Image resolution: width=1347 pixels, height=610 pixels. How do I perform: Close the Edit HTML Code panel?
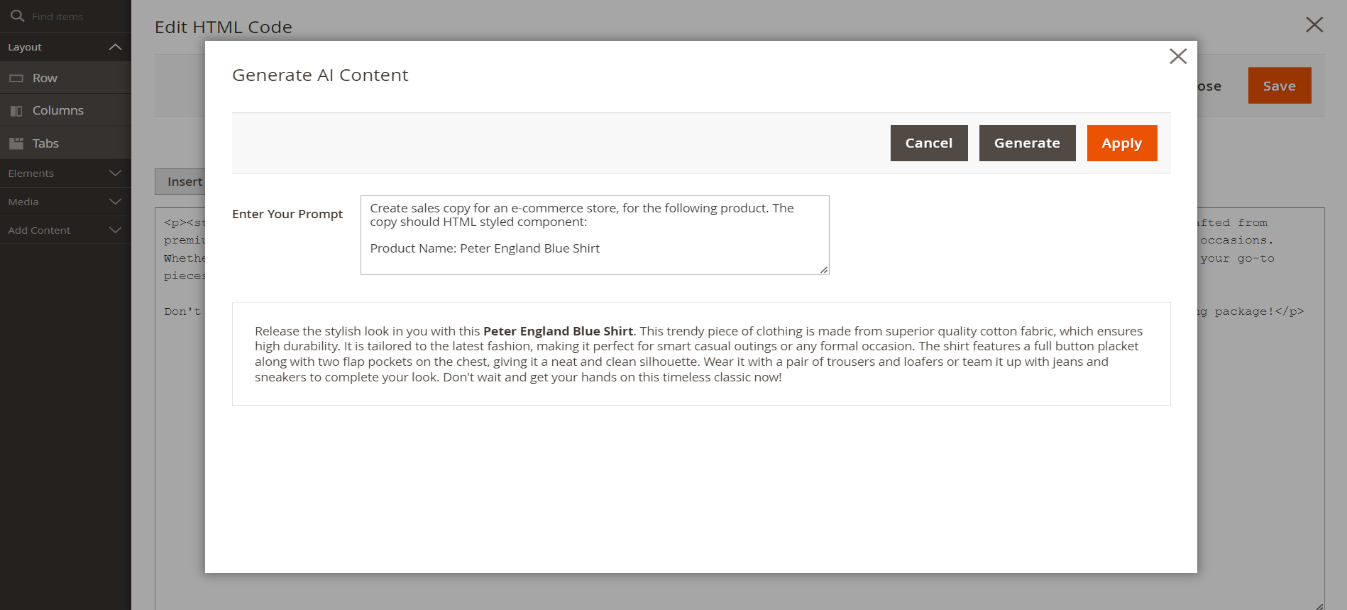coord(1314,25)
